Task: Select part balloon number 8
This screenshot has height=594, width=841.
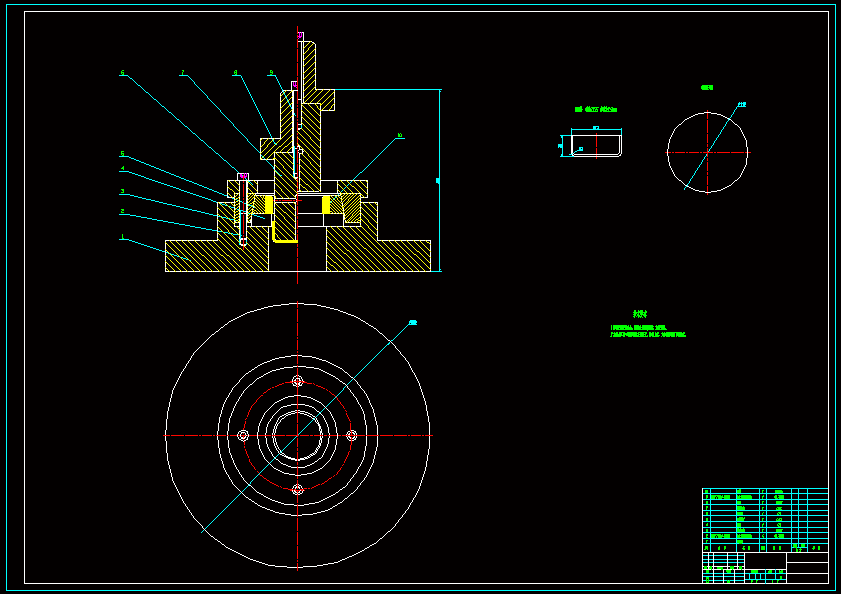Action: point(235,72)
